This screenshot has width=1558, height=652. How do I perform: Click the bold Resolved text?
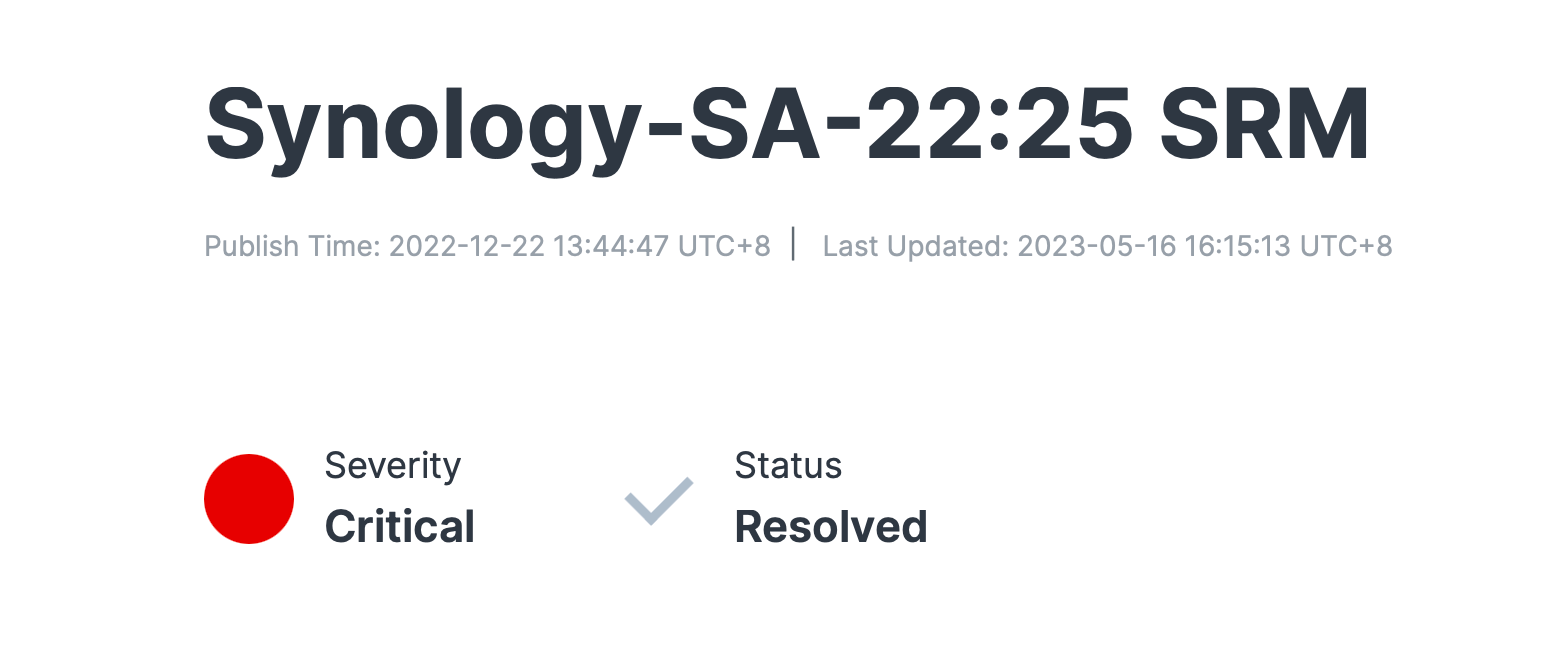pyautogui.click(x=831, y=527)
